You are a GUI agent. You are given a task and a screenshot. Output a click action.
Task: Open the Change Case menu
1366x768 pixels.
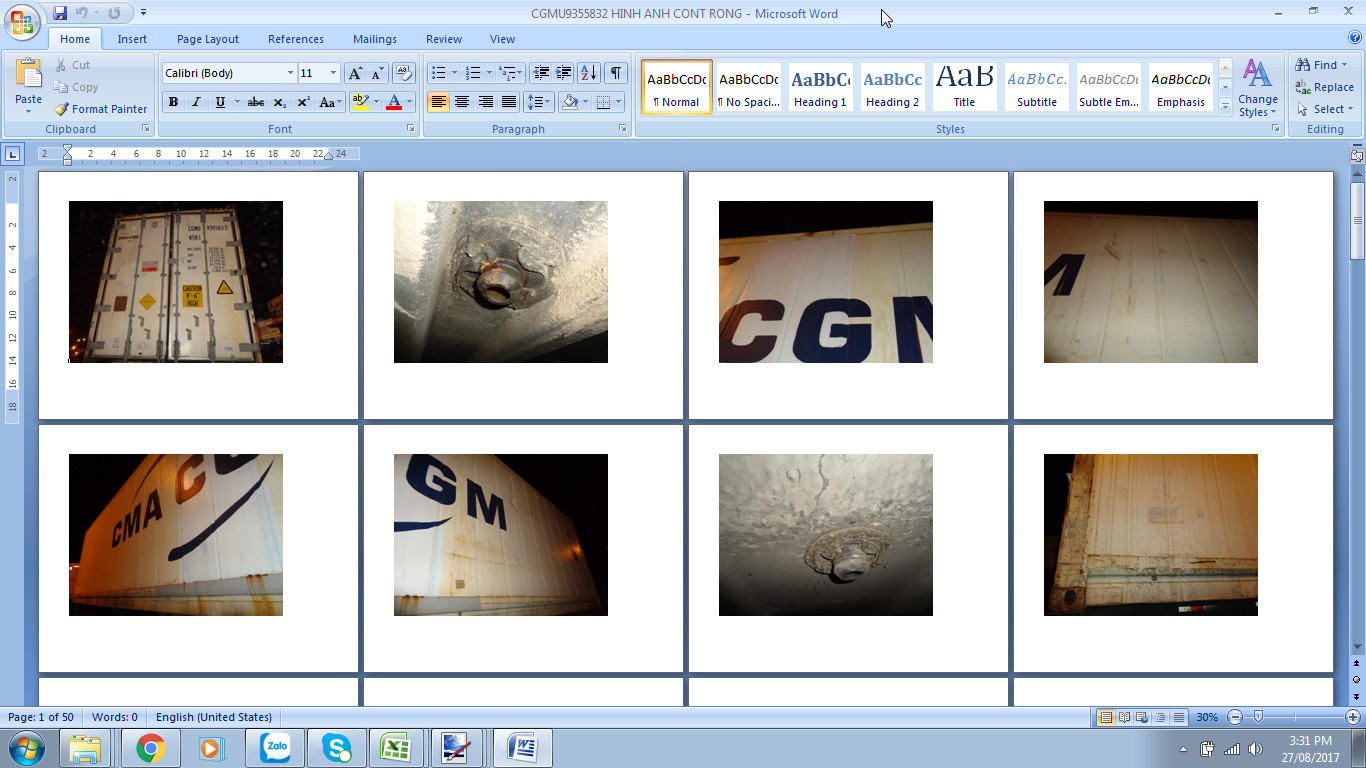pyautogui.click(x=329, y=102)
